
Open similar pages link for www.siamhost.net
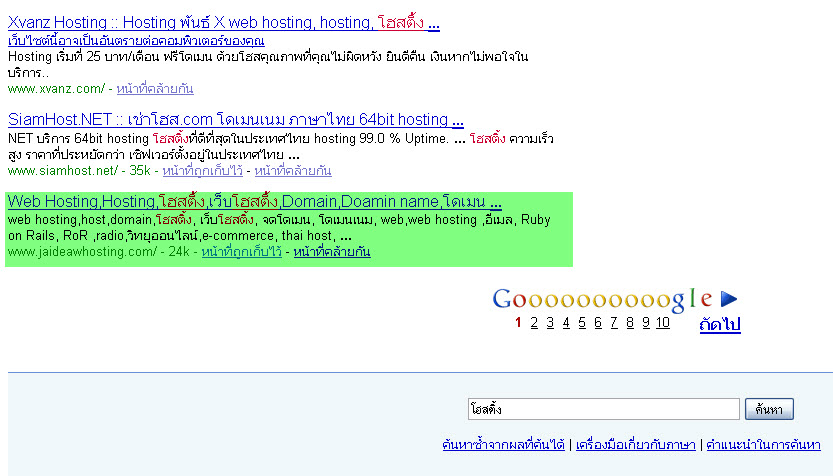(x=293, y=171)
